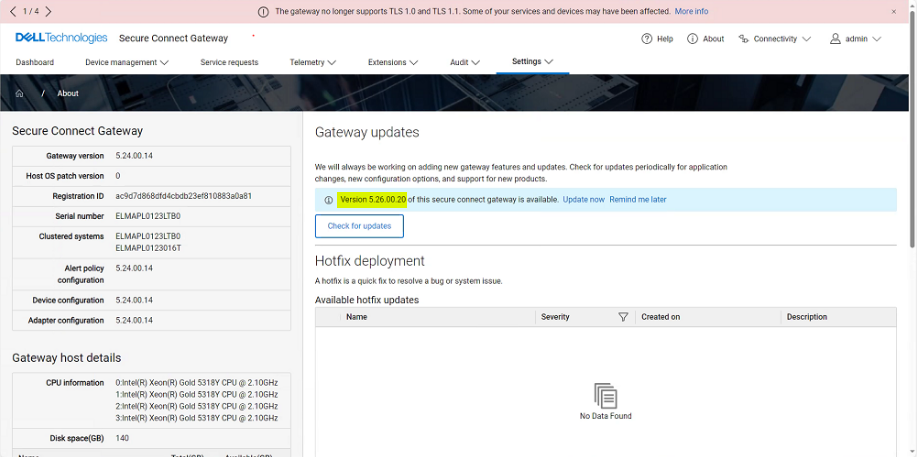
Task: Click the Help question mark icon
Action: tap(646, 39)
